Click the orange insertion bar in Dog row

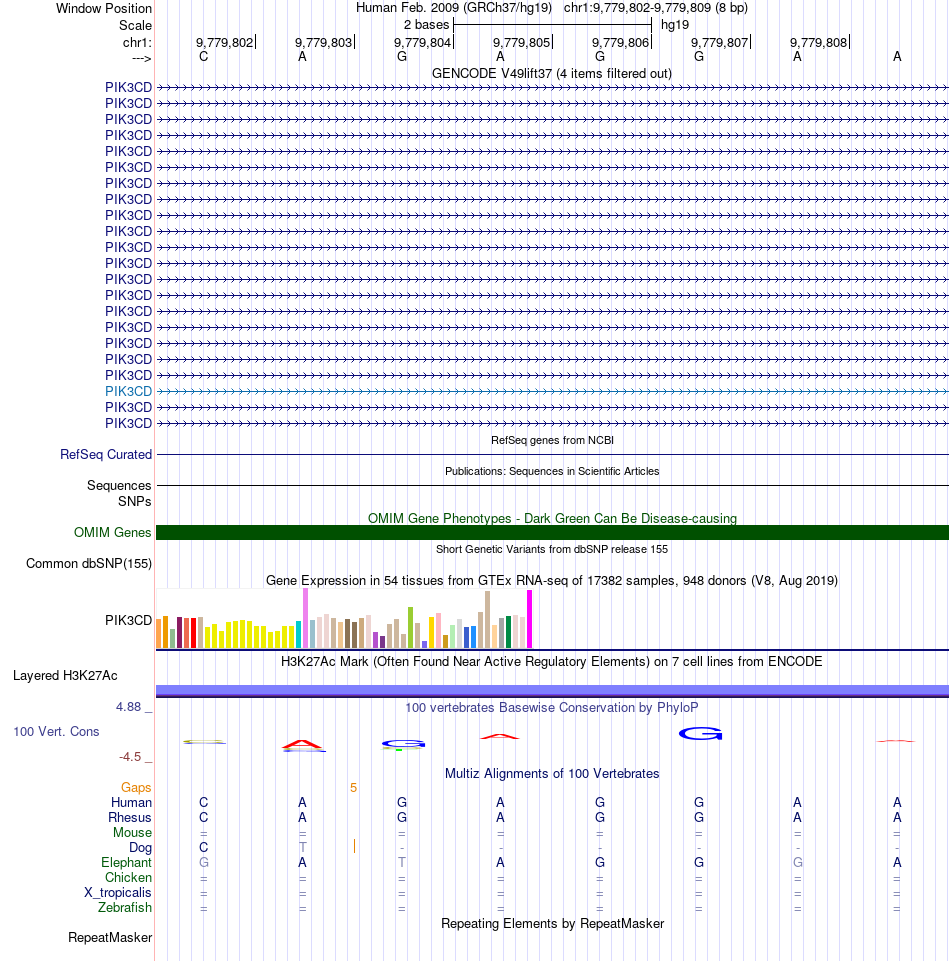click(x=354, y=846)
